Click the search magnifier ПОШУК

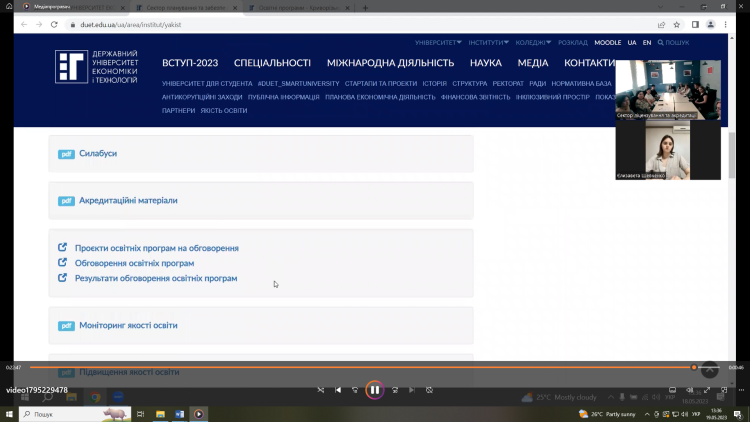coord(674,43)
